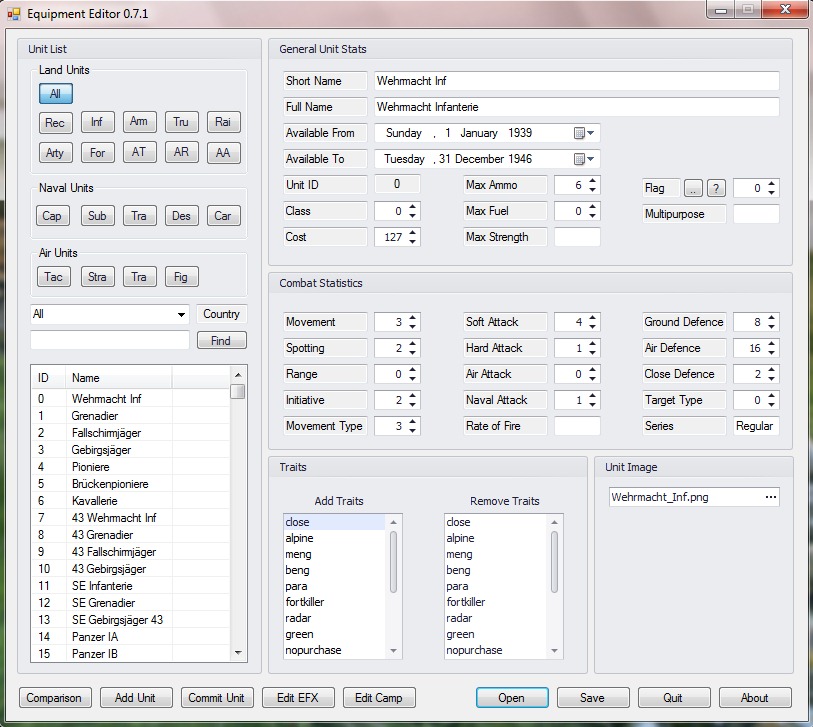
Task: Filter naval units by Des
Action: (181, 216)
